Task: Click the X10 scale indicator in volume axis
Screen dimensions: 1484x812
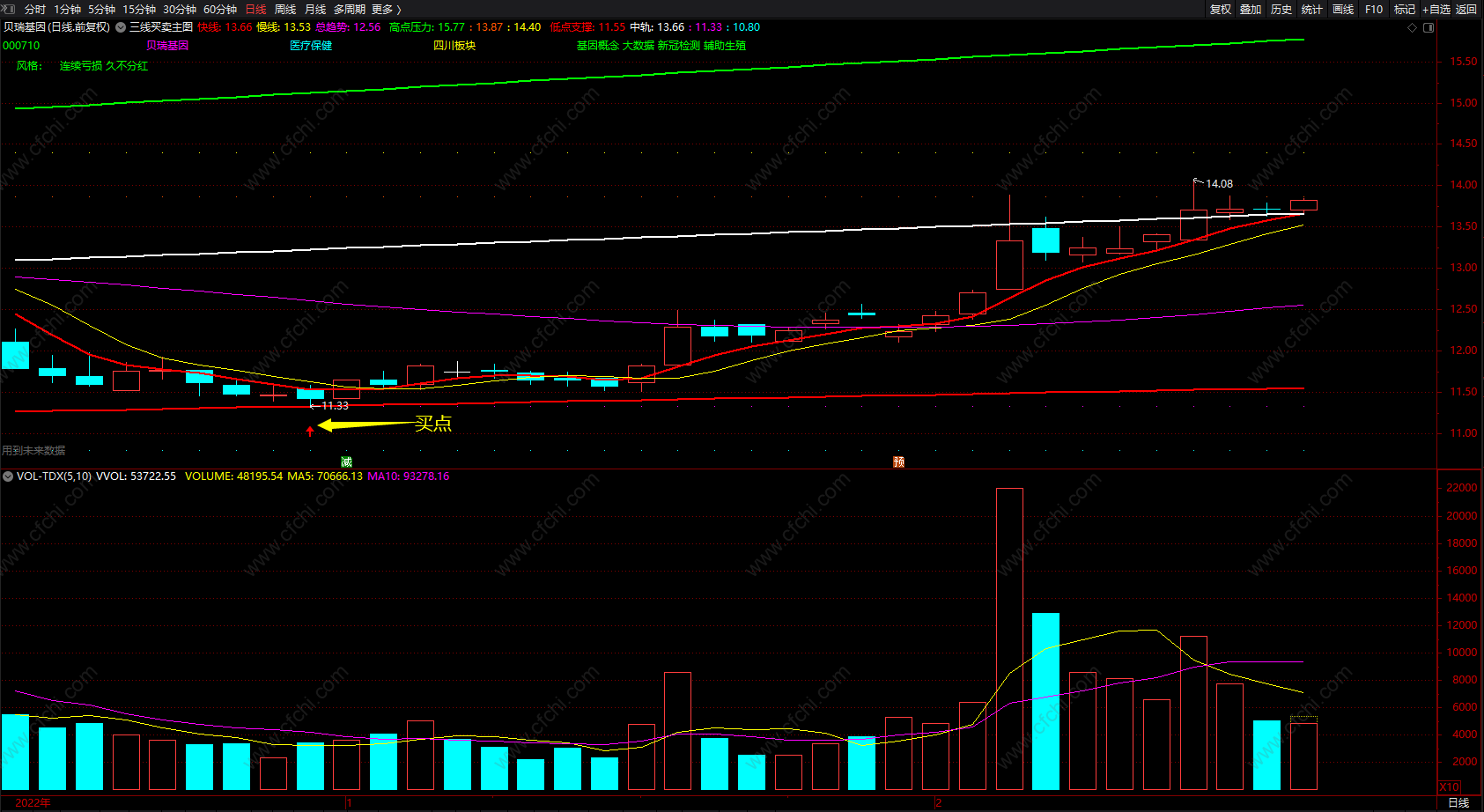Action: (x=1449, y=786)
